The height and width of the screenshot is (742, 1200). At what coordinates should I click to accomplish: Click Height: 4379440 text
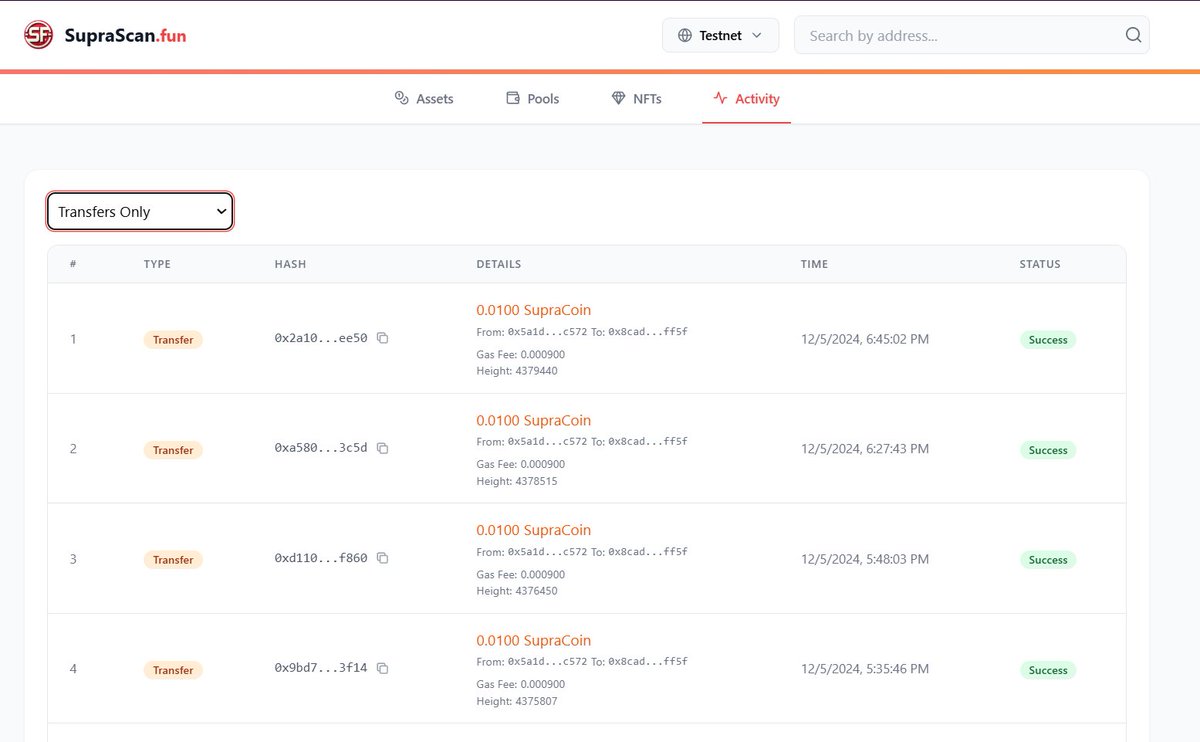tap(517, 371)
